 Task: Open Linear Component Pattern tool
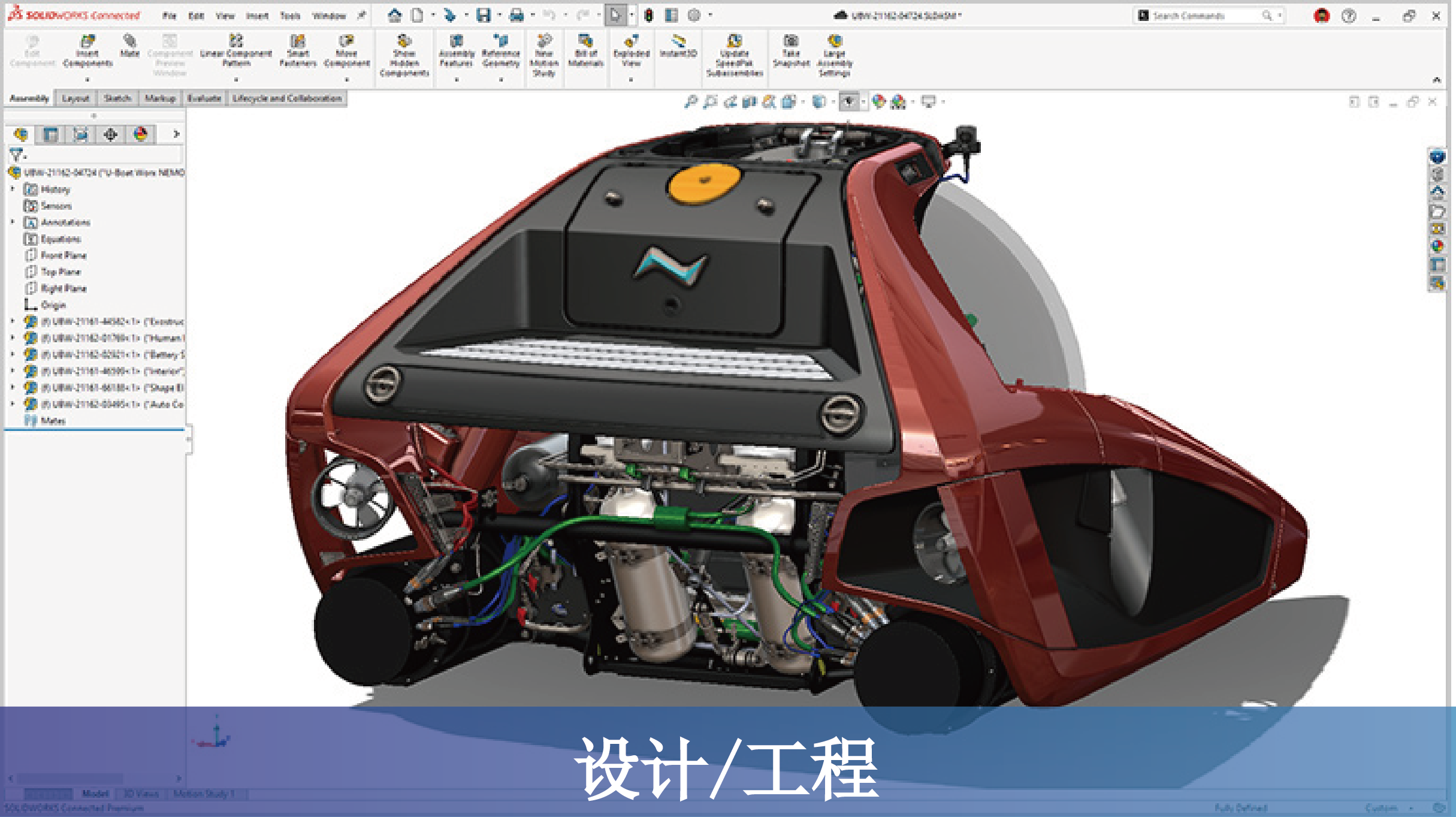pos(236,51)
